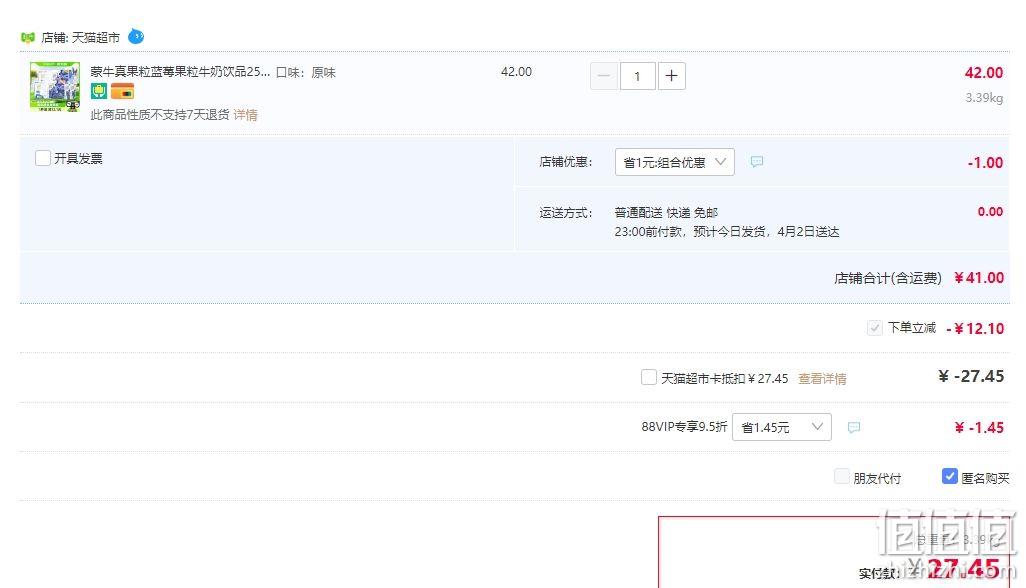Click the unit price 42.00 text
This screenshot has width=1026, height=588.
516,72
